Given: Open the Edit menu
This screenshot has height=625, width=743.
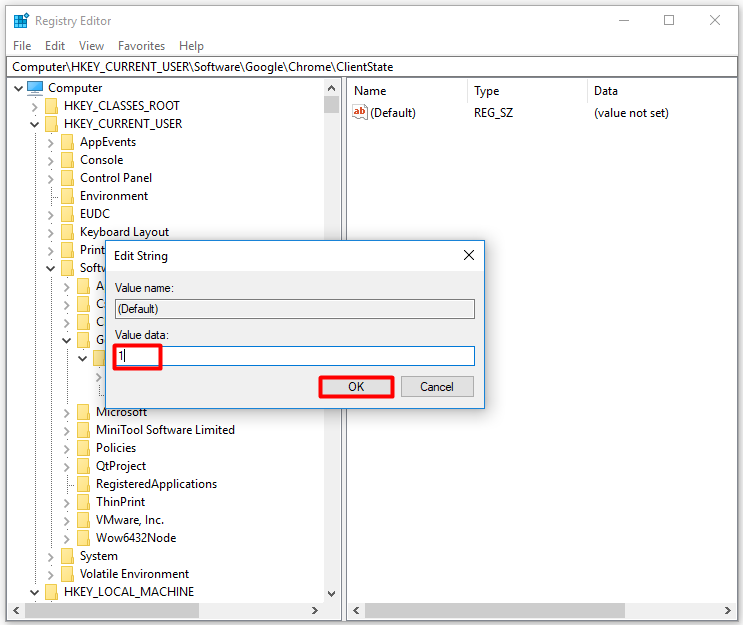Looking at the screenshot, I should (55, 46).
